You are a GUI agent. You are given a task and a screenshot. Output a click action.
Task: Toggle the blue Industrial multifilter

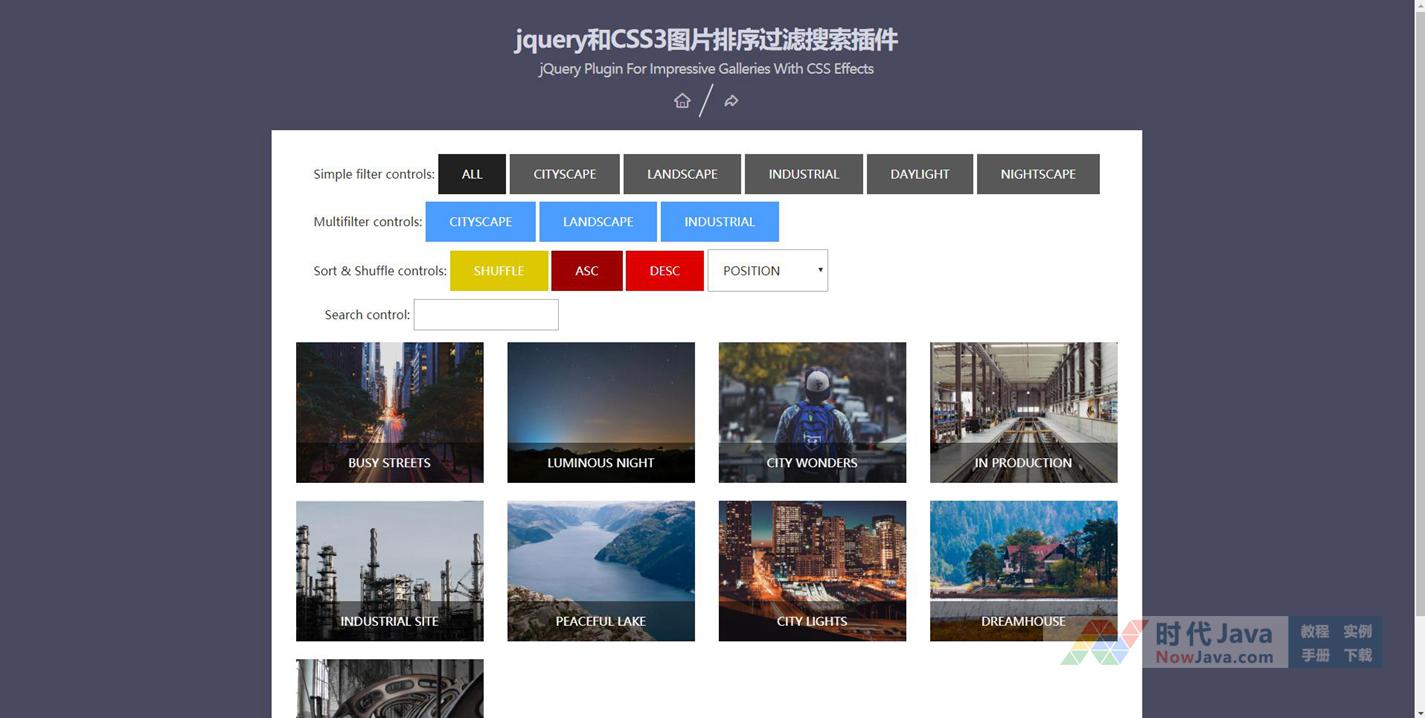click(x=719, y=222)
